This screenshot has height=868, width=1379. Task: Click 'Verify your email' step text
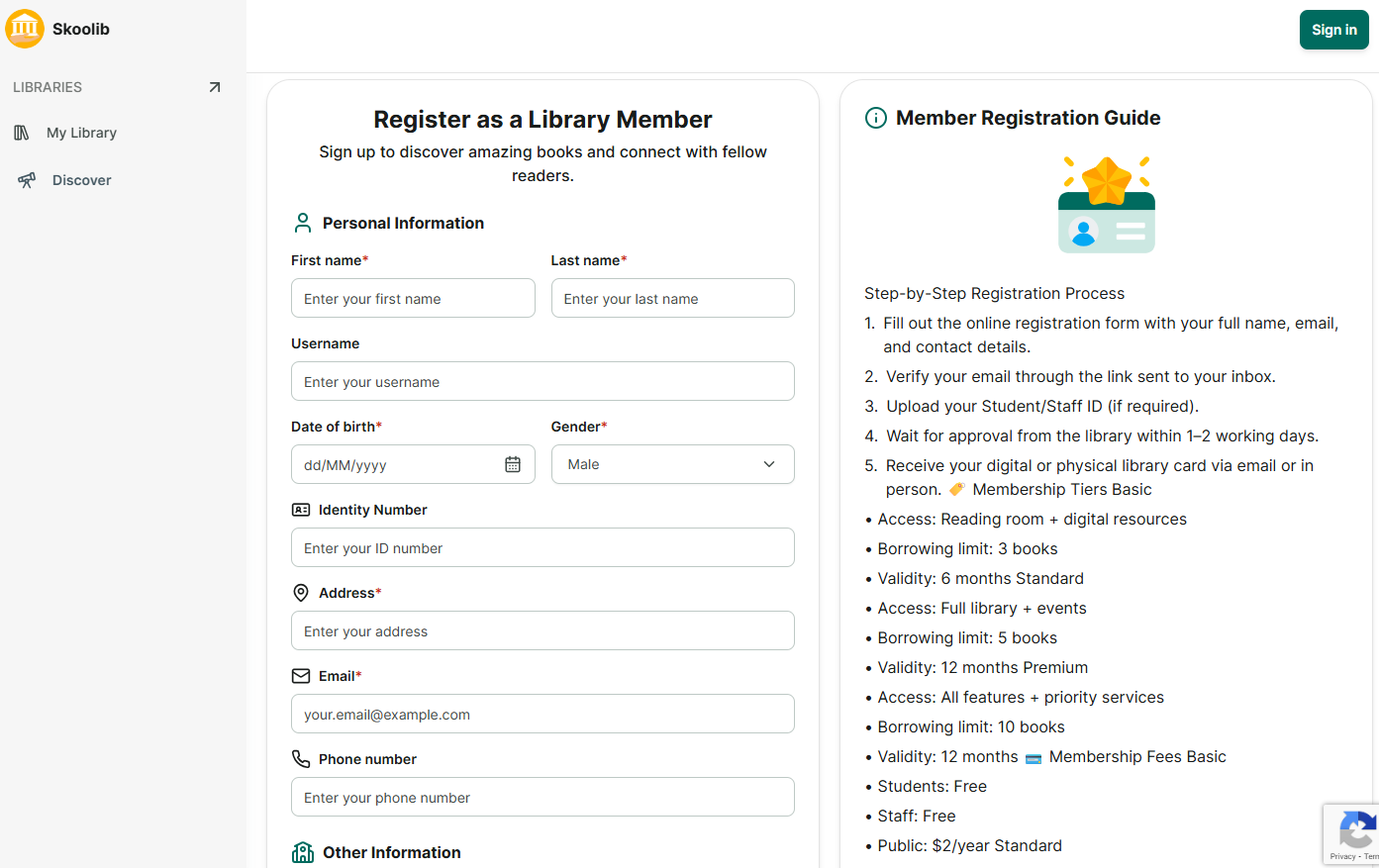point(1080,376)
